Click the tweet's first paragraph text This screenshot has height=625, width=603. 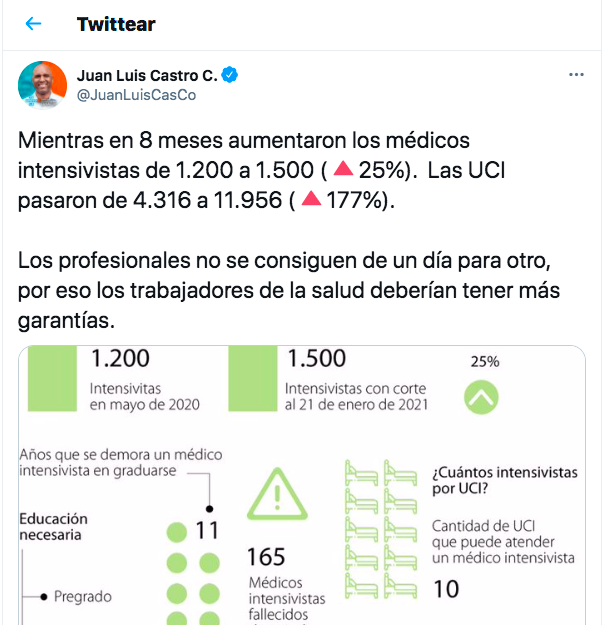pyautogui.click(x=261, y=170)
